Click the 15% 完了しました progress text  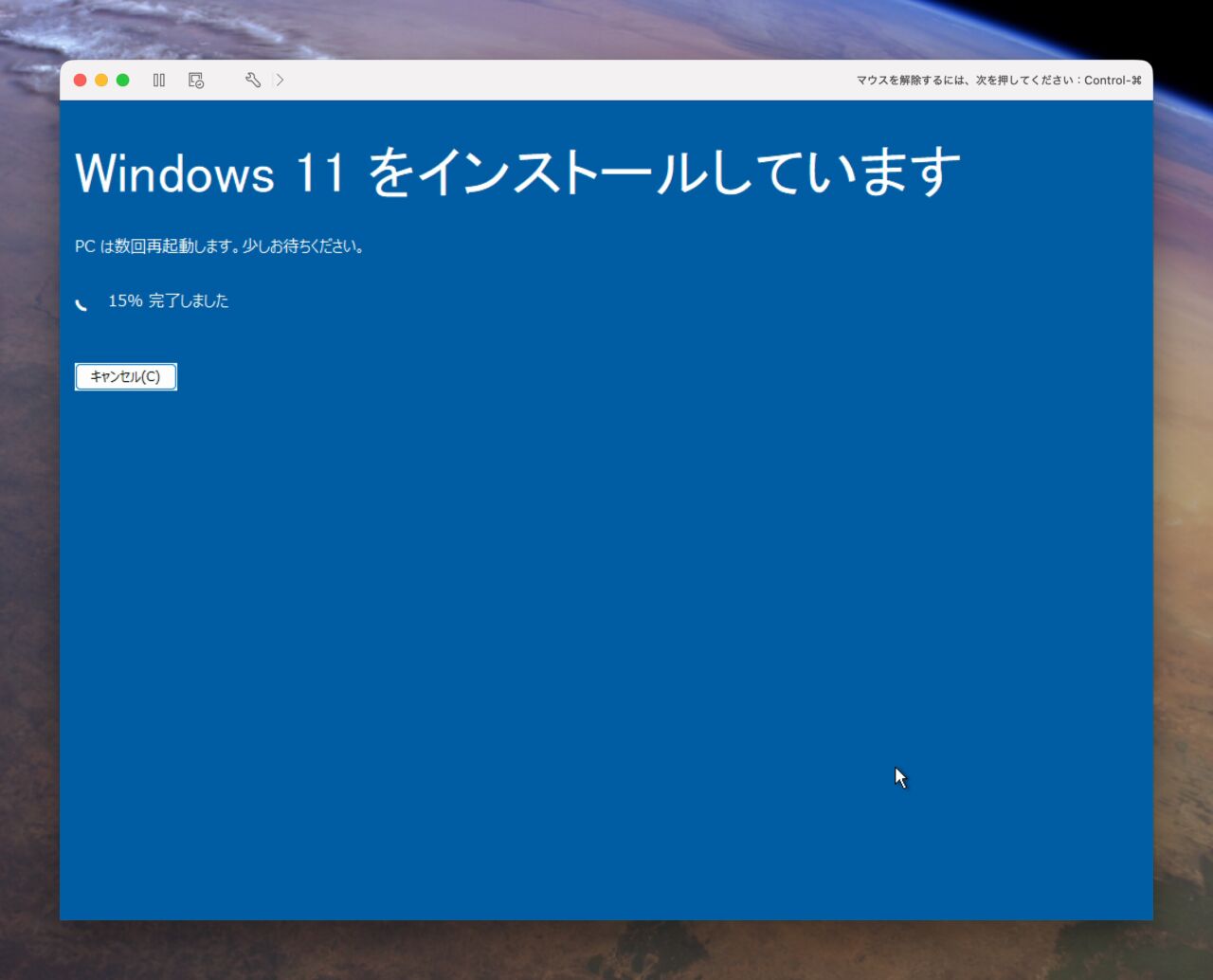[168, 301]
